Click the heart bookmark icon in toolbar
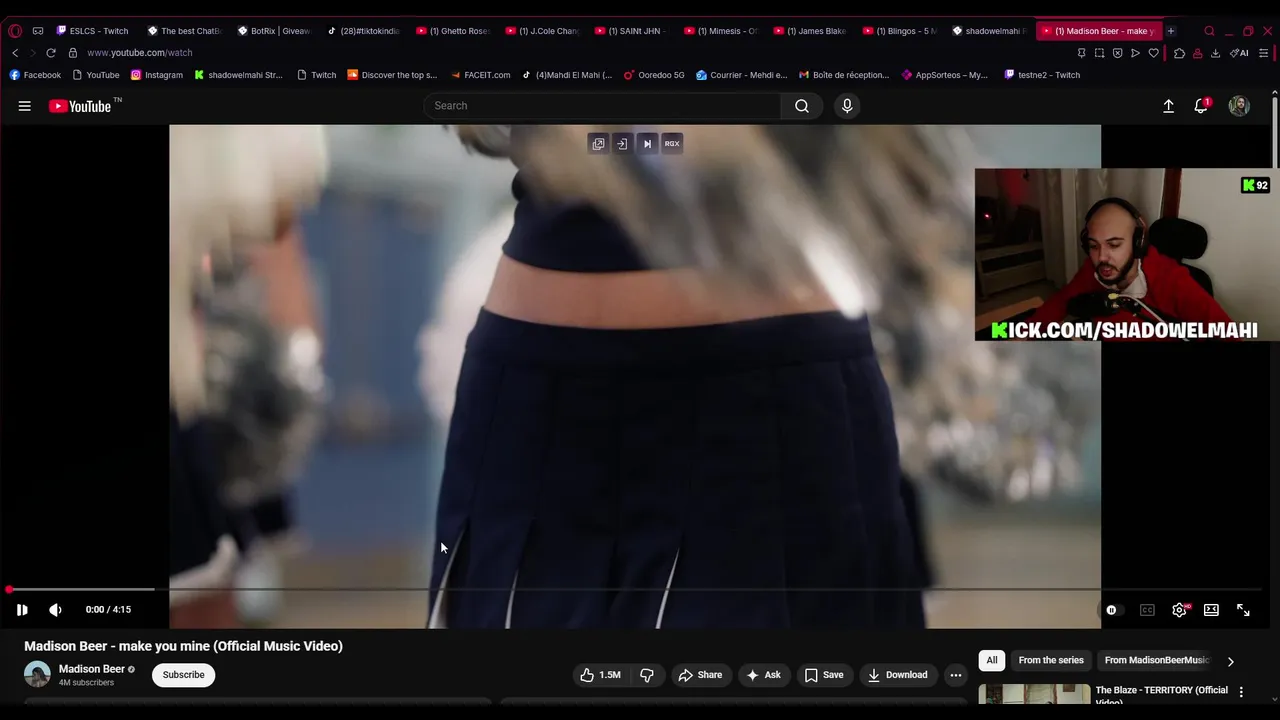The width and height of the screenshot is (1280, 720). coord(1153,53)
